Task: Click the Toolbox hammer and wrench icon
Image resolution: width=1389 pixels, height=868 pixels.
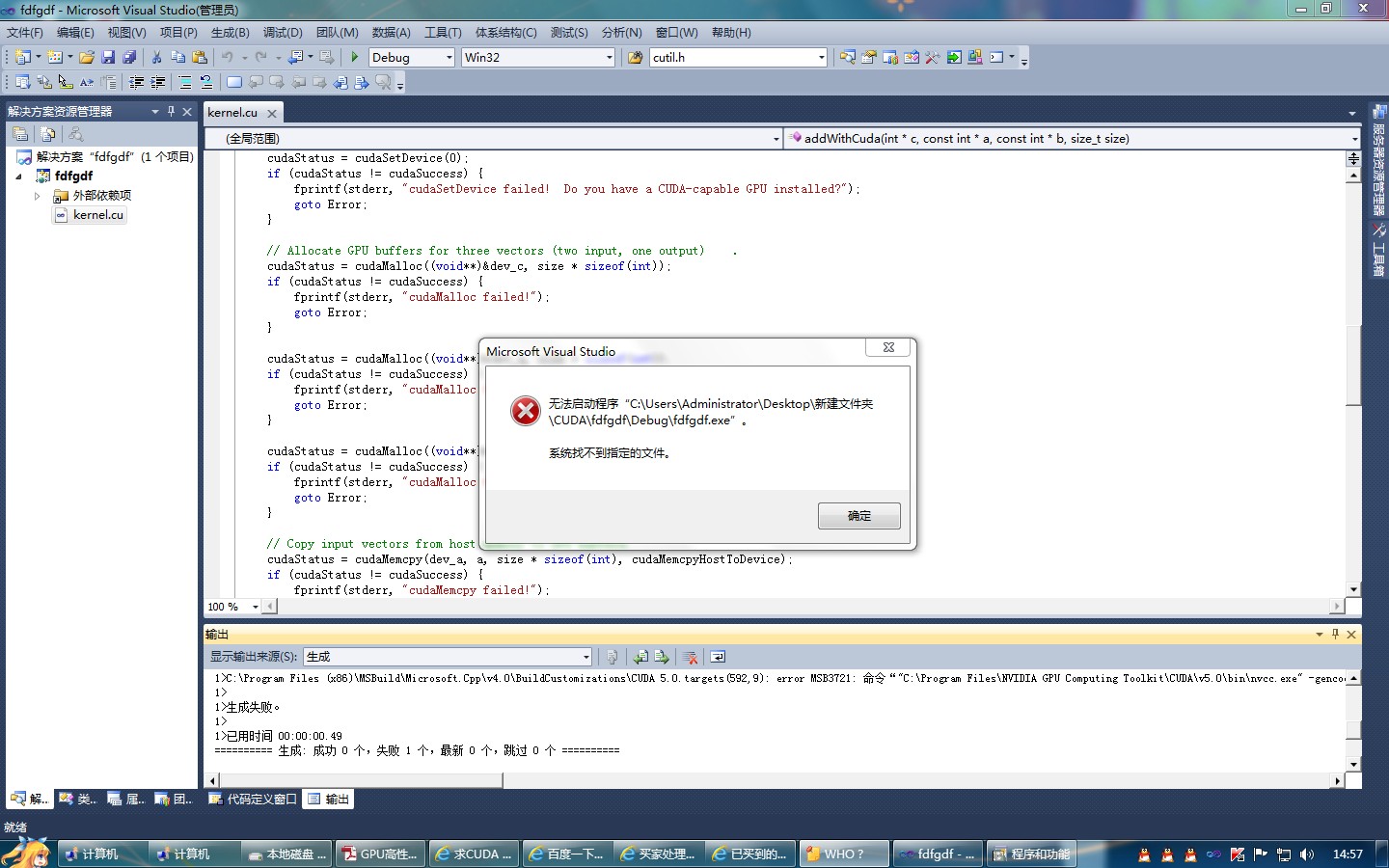Action: pos(933,58)
